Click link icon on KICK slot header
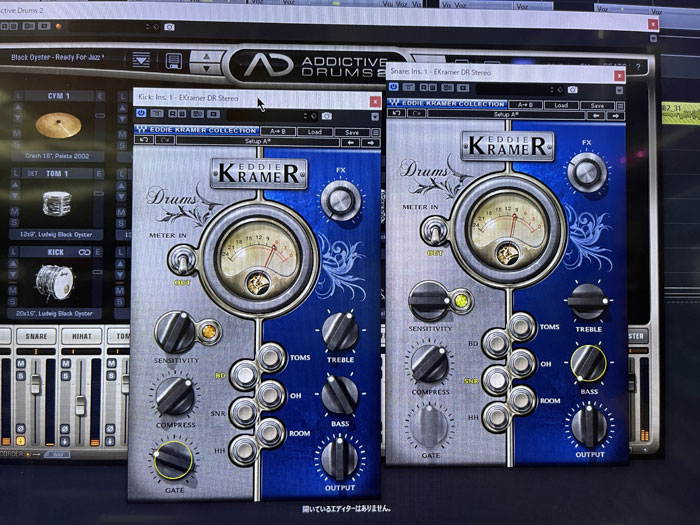The image size is (700, 525). (x=84, y=252)
